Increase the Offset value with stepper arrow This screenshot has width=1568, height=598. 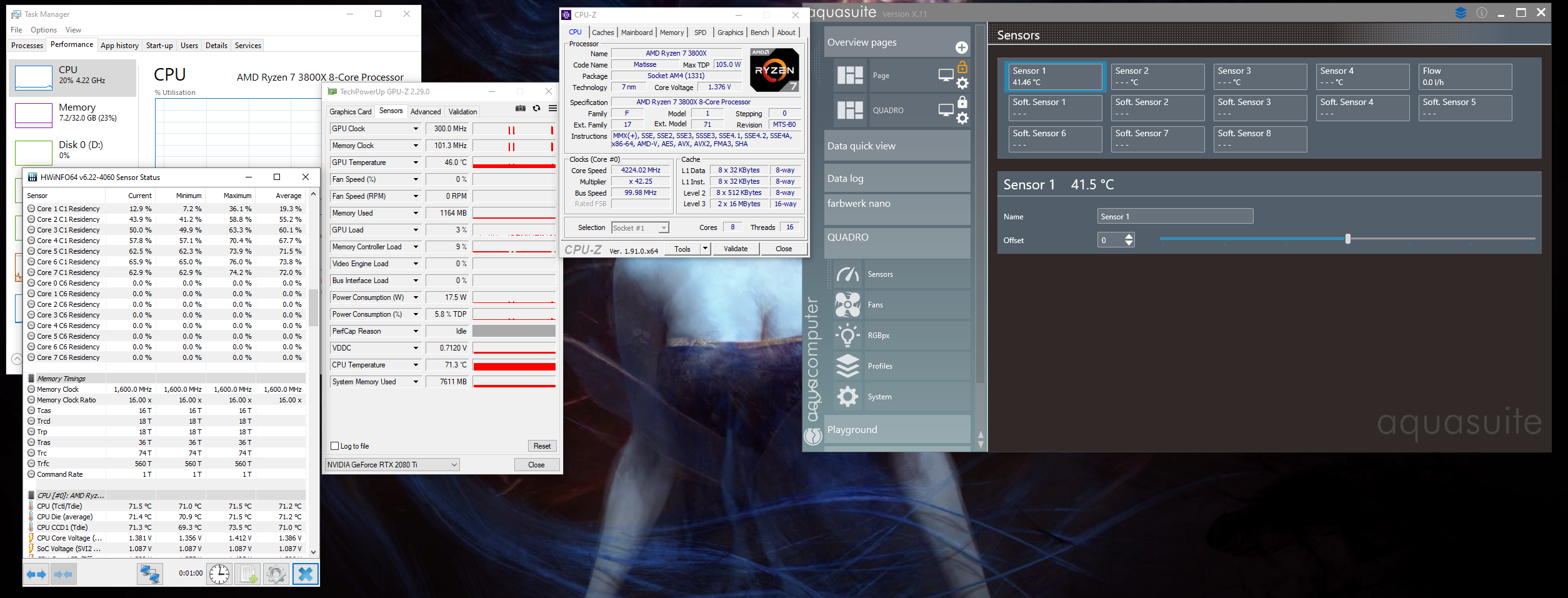[x=1129, y=236]
